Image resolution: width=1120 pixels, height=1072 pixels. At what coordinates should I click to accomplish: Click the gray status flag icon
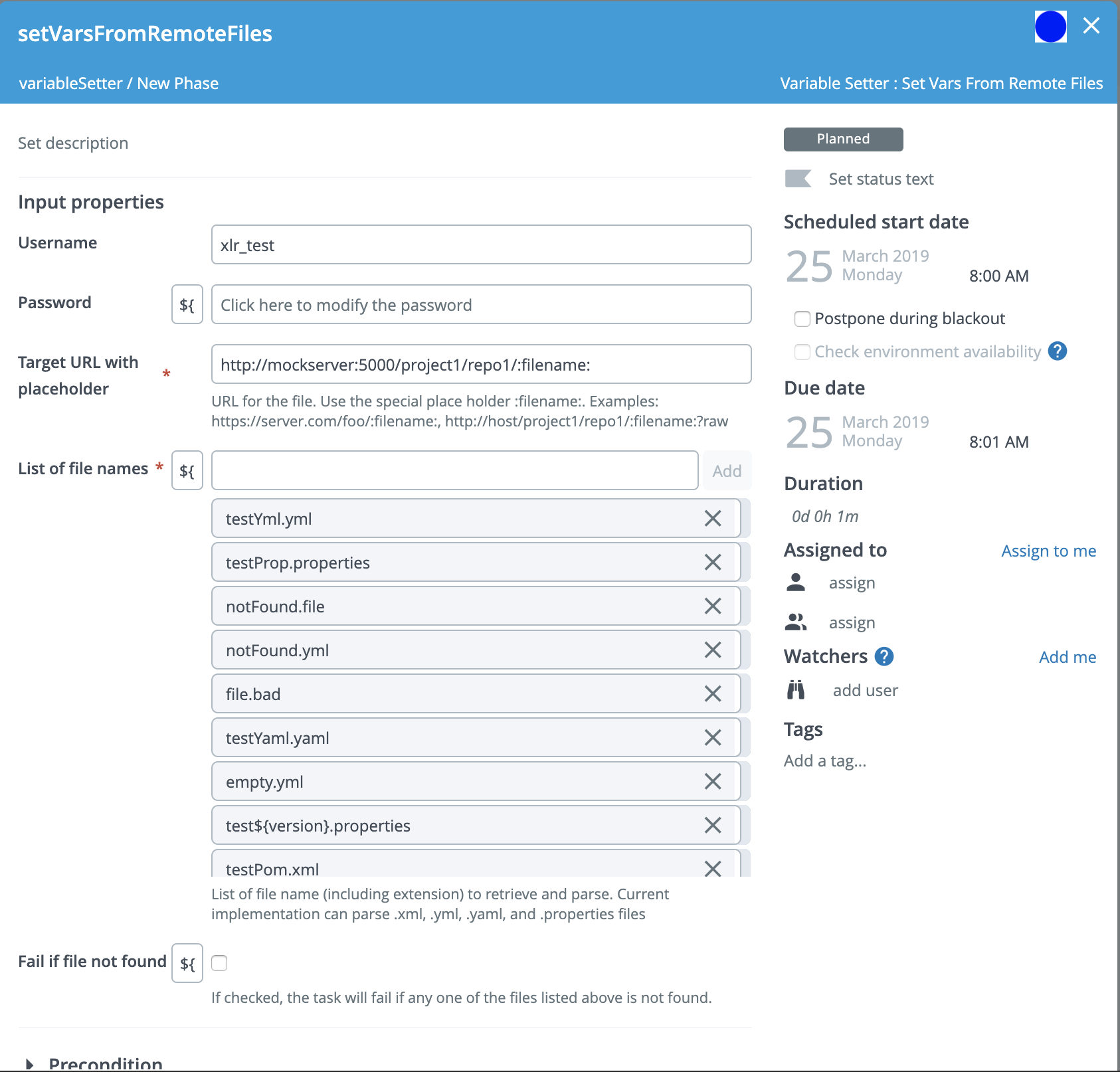798,179
